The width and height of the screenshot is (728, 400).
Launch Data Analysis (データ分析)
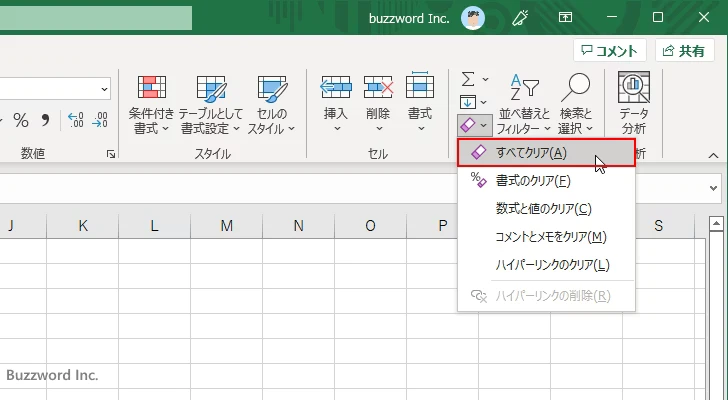tap(633, 103)
